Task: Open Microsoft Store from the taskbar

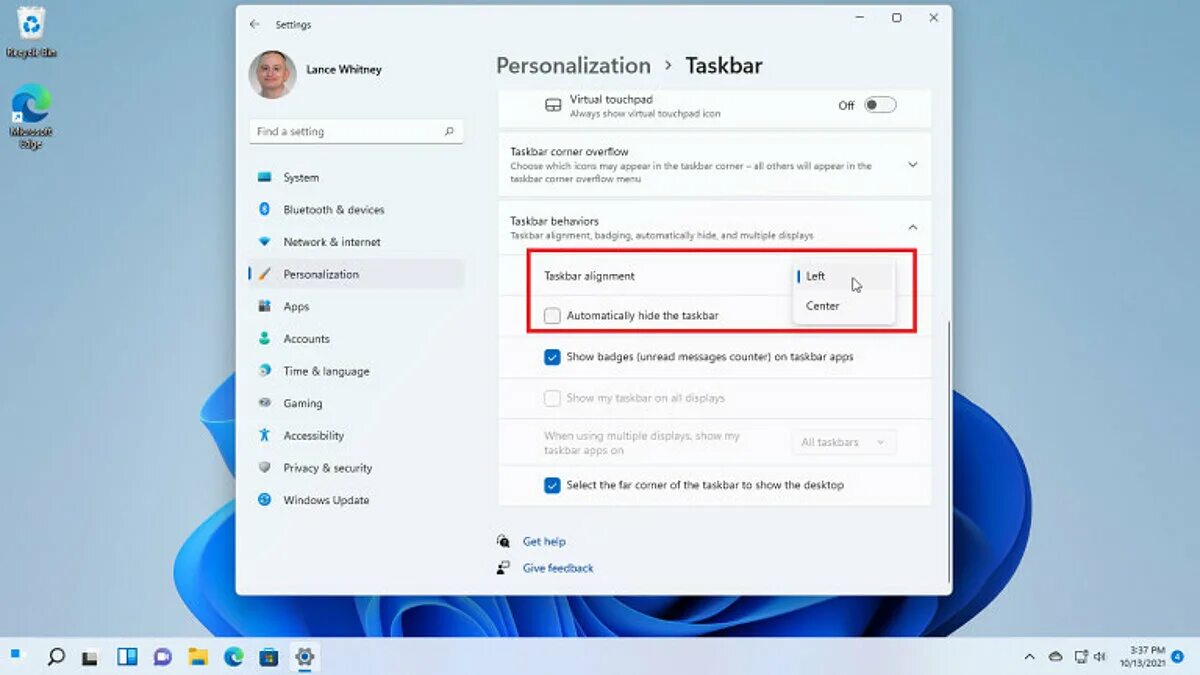Action: [268, 657]
